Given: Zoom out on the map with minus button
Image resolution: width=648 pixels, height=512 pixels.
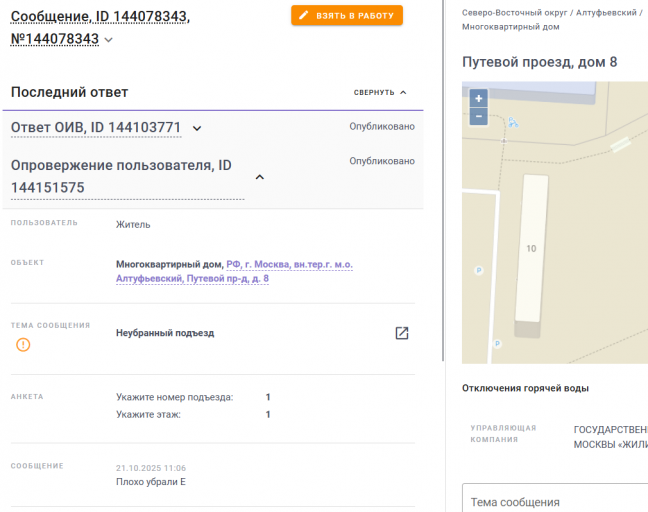Looking at the screenshot, I should point(479,116).
